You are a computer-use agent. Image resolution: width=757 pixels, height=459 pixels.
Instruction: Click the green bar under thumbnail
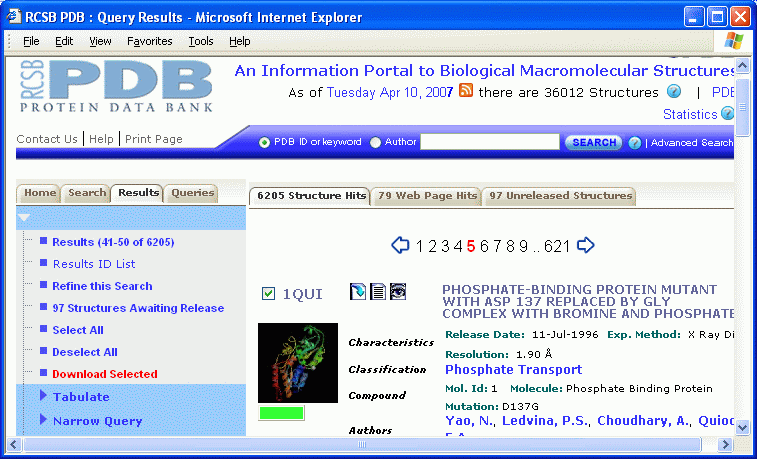point(281,413)
